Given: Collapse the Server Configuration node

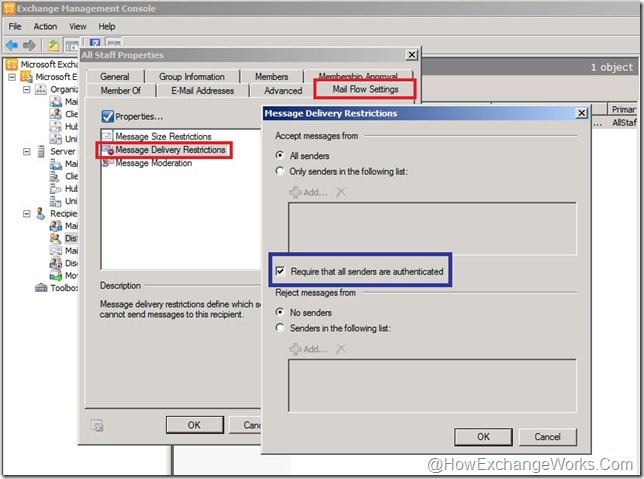Looking at the screenshot, I should click(27, 152).
